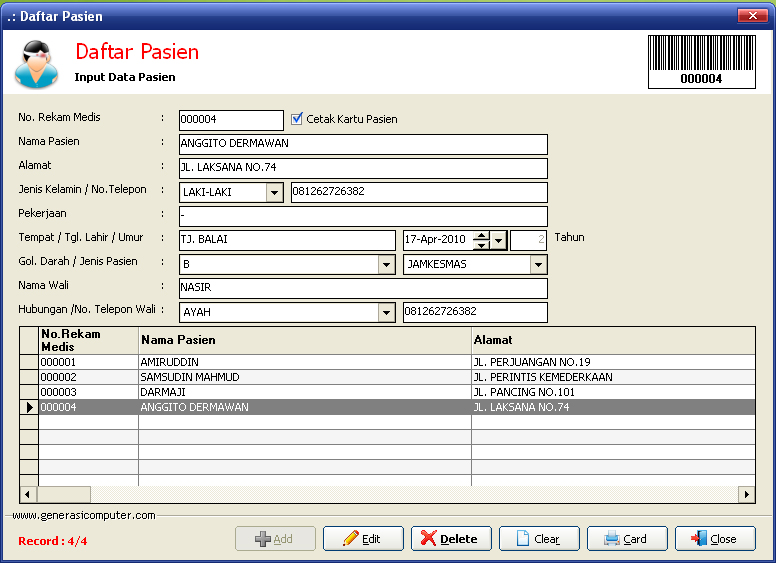Click the barcode image showing 000004
Image resolution: width=776 pixels, height=563 pixels.
pyautogui.click(x=700, y=61)
